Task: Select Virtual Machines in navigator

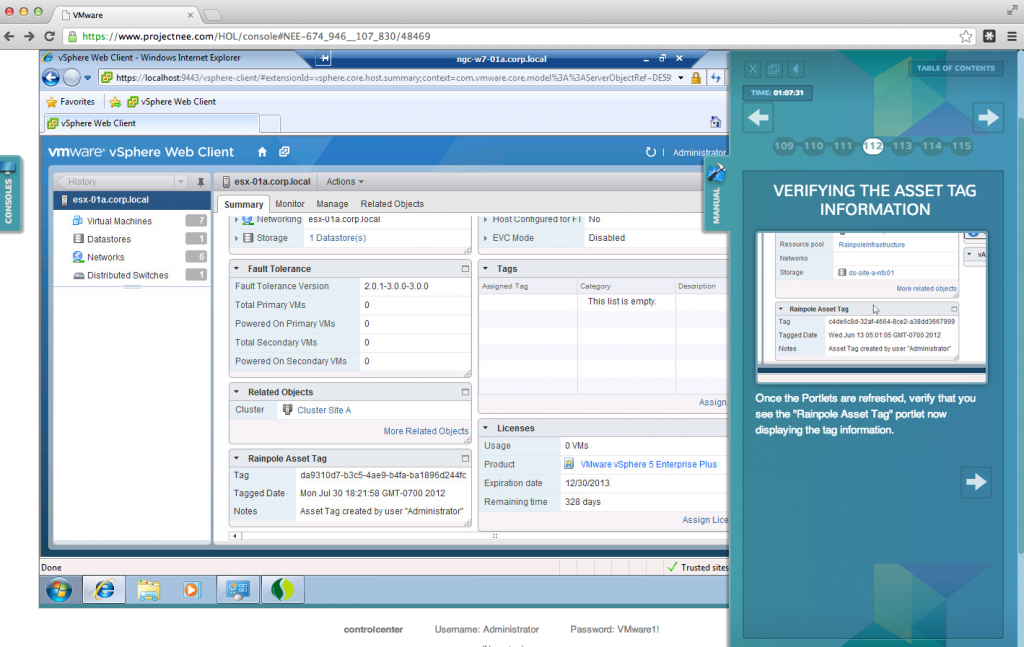Action: pyautogui.click(x=131, y=221)
